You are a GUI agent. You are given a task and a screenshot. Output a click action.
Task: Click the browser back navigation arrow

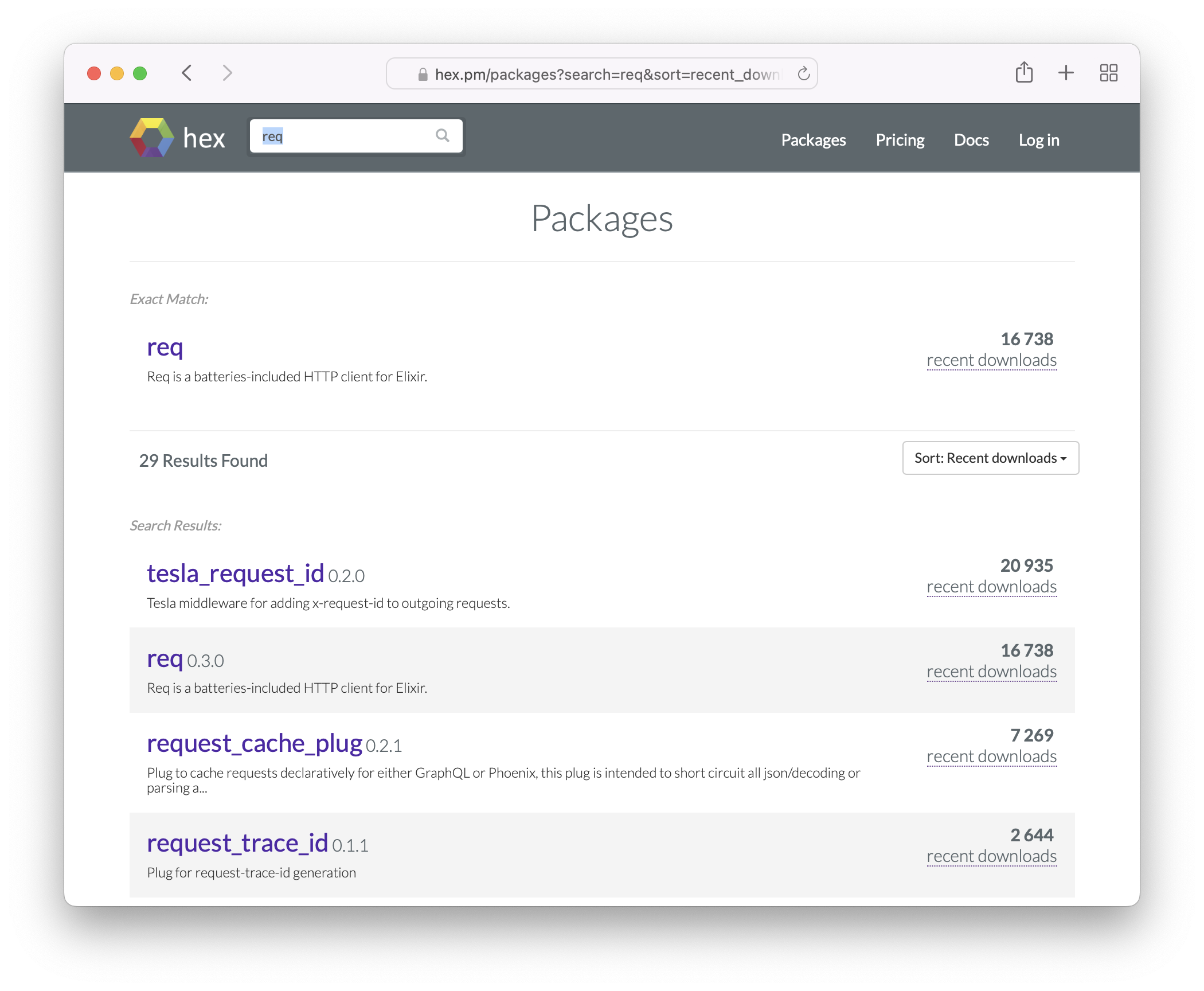[x=186, y=73]
